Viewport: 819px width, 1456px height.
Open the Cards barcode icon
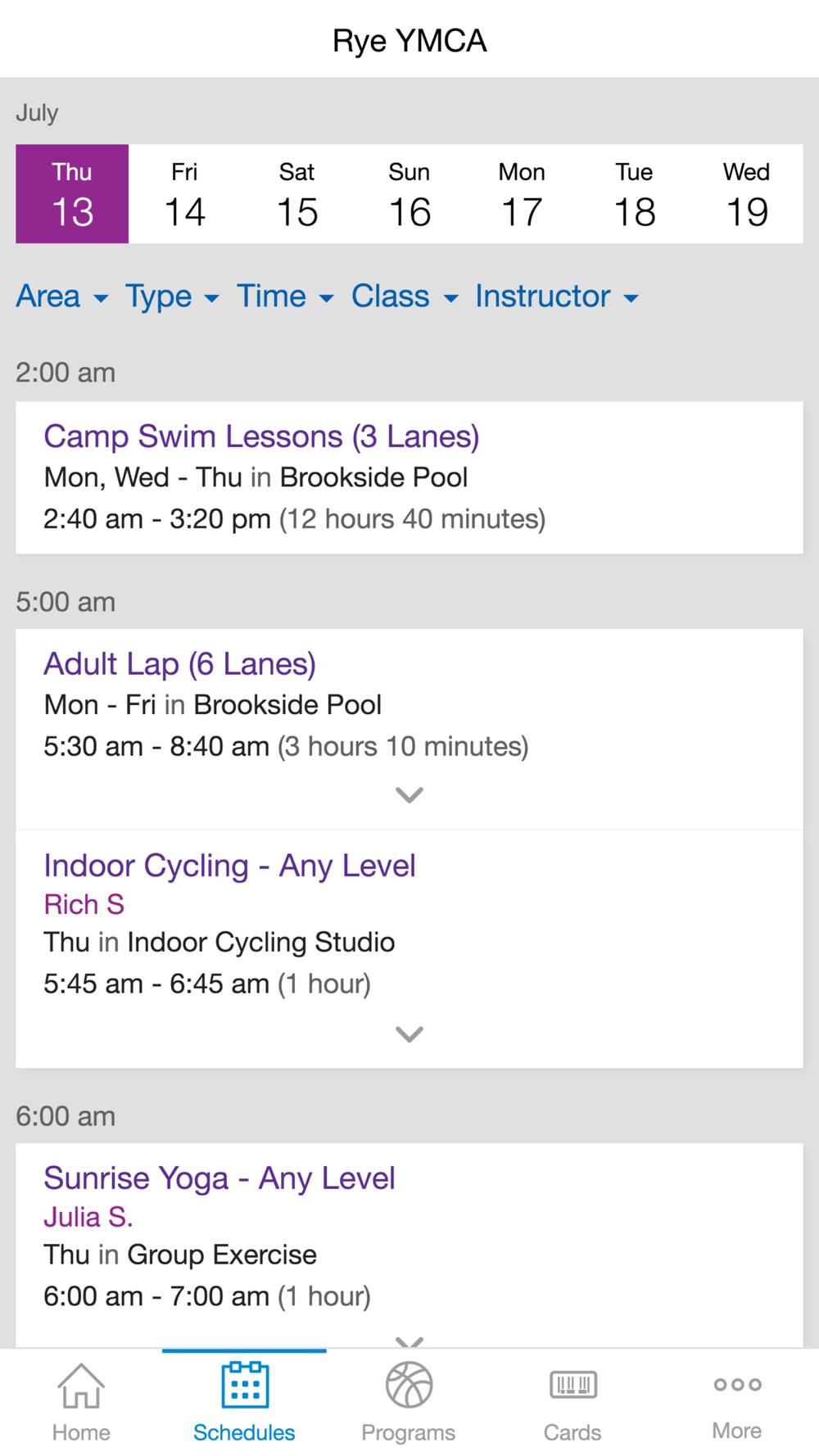point(572,1385)
